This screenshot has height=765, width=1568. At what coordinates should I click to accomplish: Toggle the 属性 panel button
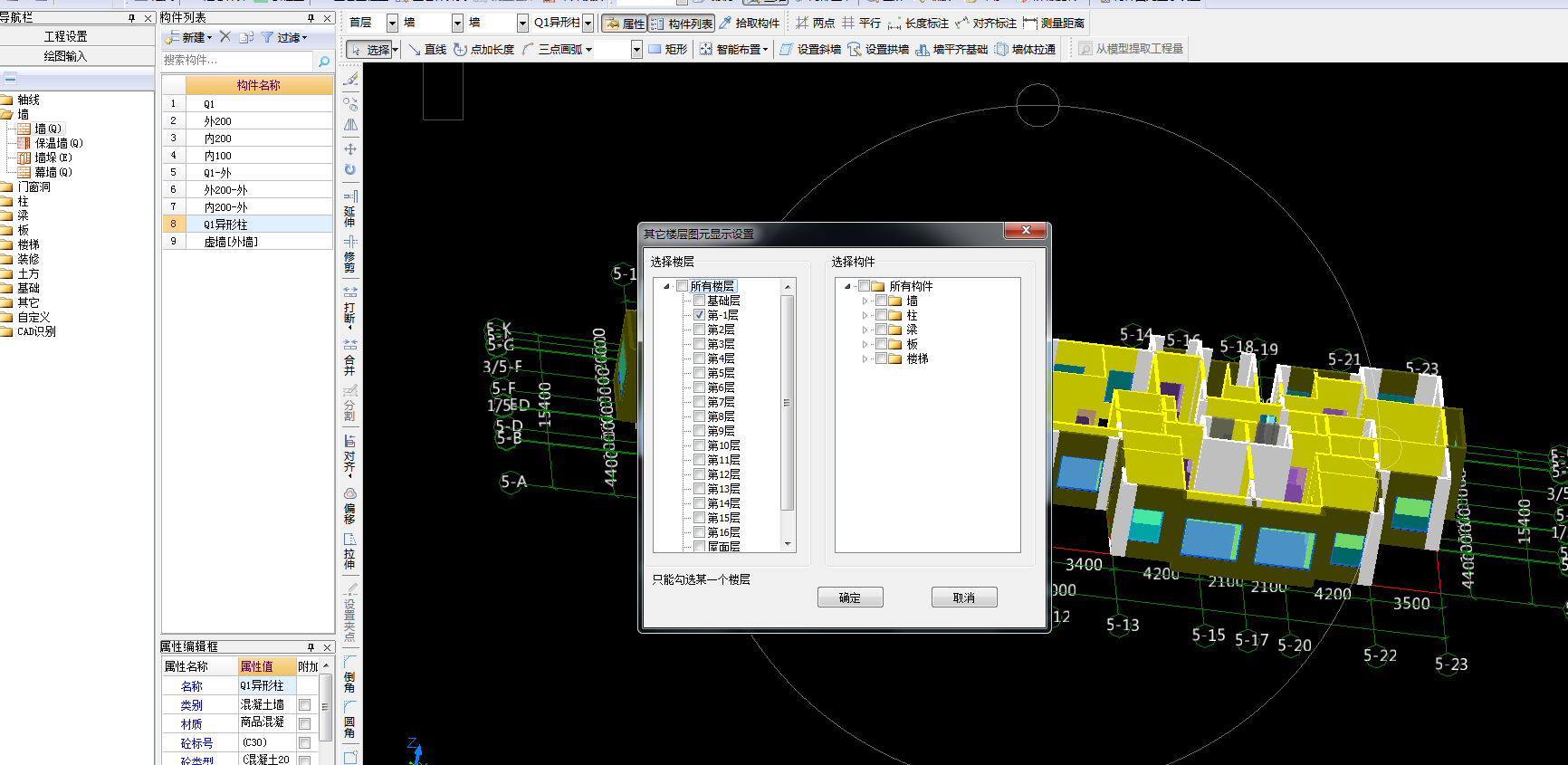(x=625, y=24)
